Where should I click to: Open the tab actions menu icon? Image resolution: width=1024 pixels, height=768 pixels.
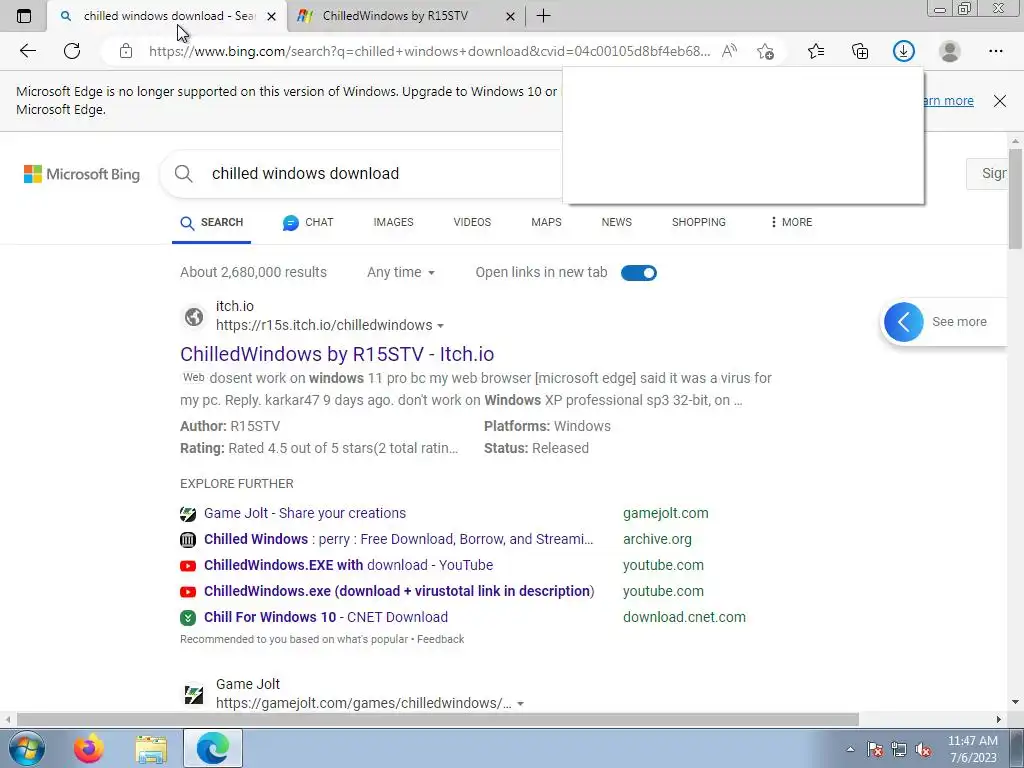point(24,16)
